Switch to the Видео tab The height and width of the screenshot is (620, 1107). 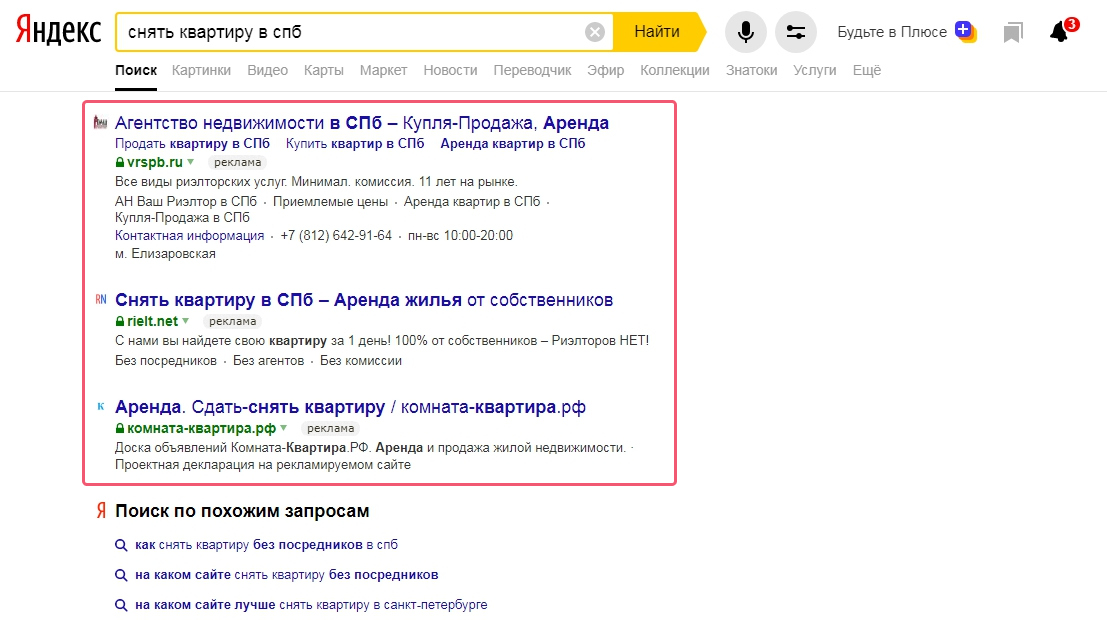[268, 70]
